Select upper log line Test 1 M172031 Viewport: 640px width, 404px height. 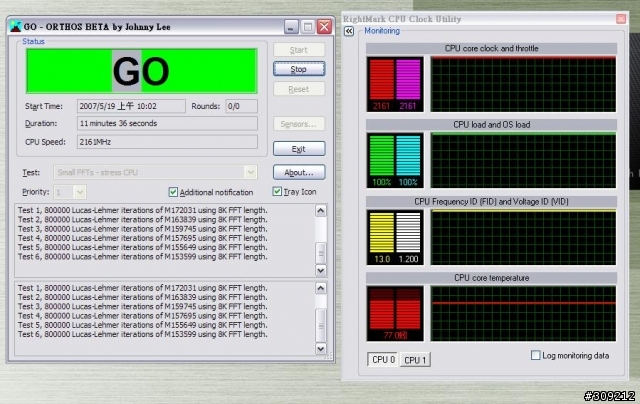point(142,210)
